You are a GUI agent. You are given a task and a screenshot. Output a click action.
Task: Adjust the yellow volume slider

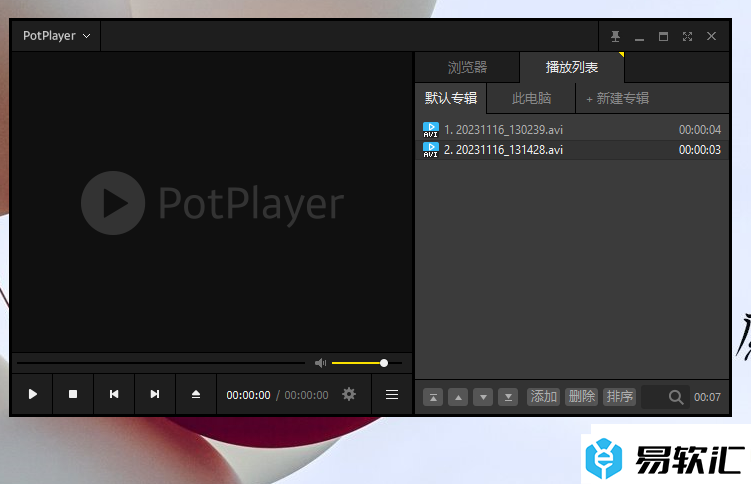click(367, 363)
